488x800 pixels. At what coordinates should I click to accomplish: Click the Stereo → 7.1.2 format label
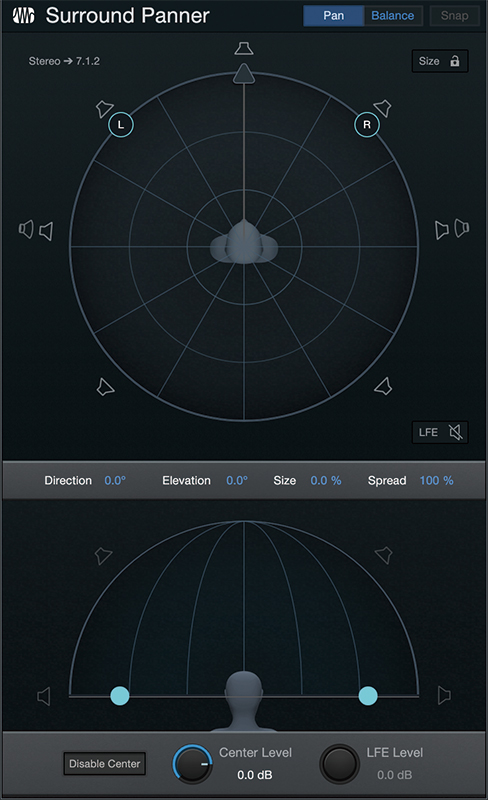(x=64, y=61)
